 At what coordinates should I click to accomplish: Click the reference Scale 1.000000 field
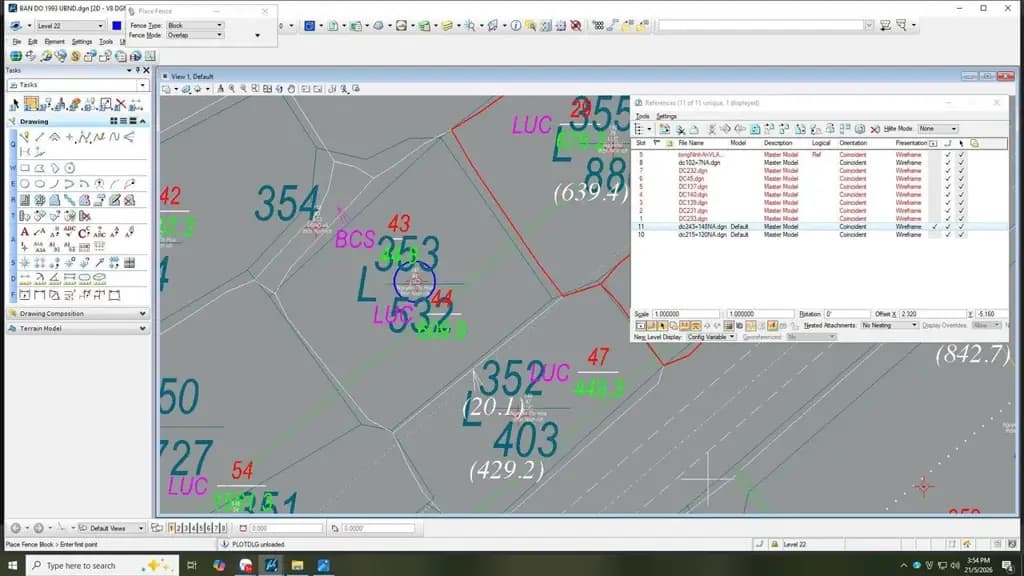point(686,314)
